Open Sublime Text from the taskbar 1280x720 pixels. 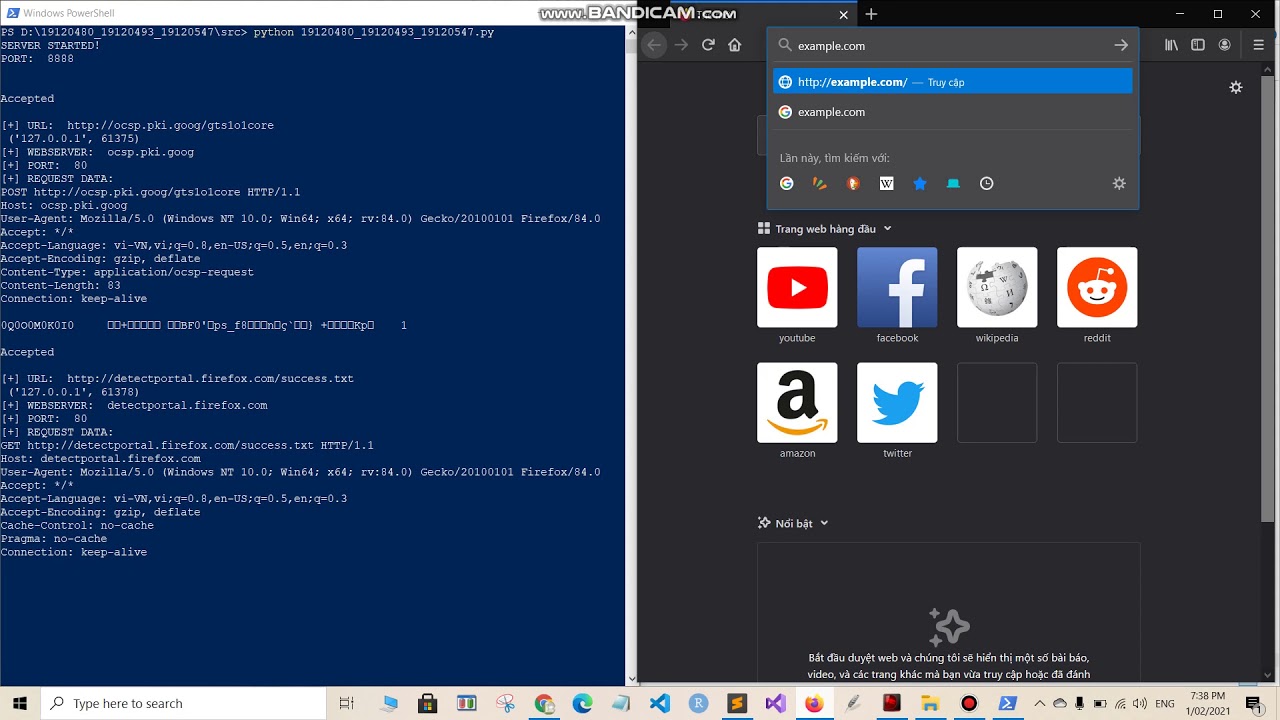(x=737, y=703)
